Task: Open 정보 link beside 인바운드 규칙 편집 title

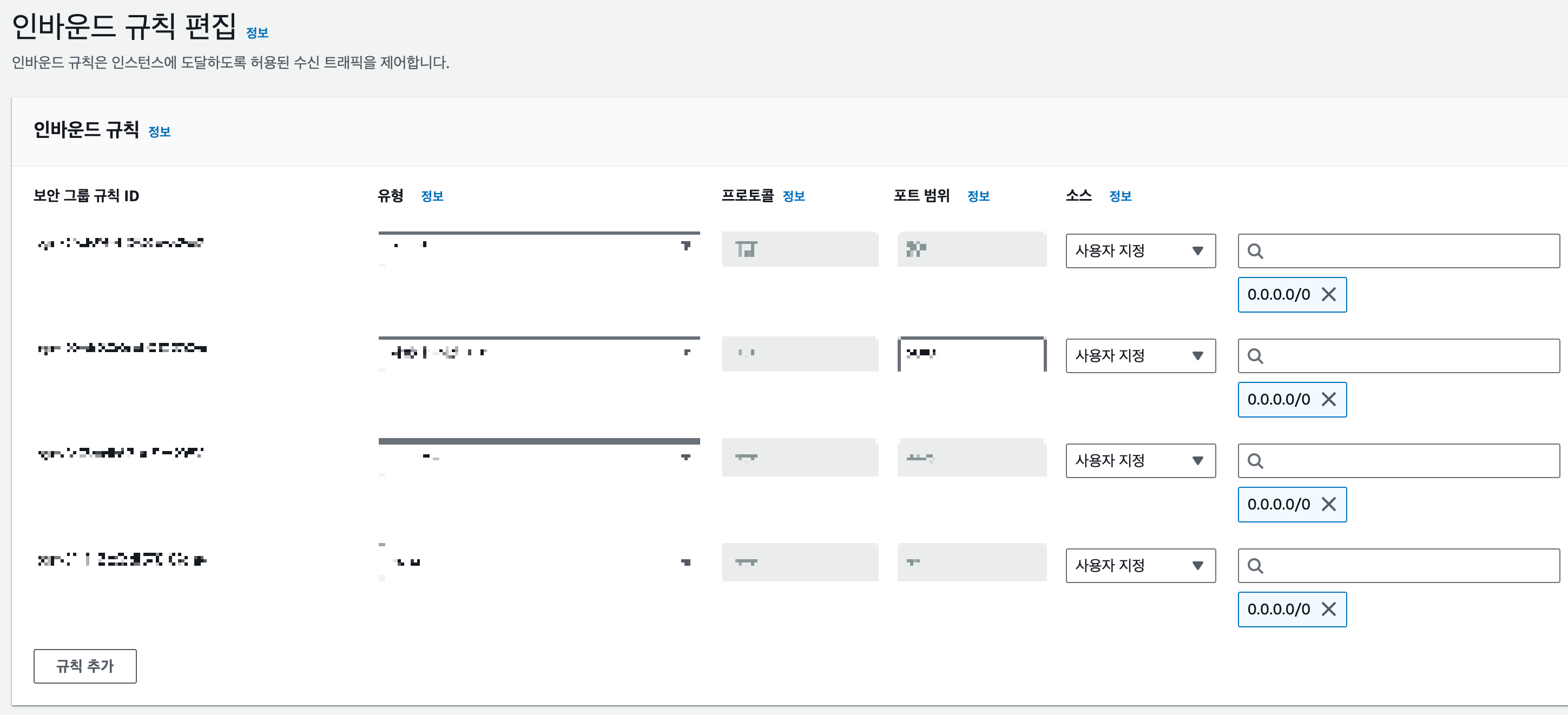Action: [257, 33]
